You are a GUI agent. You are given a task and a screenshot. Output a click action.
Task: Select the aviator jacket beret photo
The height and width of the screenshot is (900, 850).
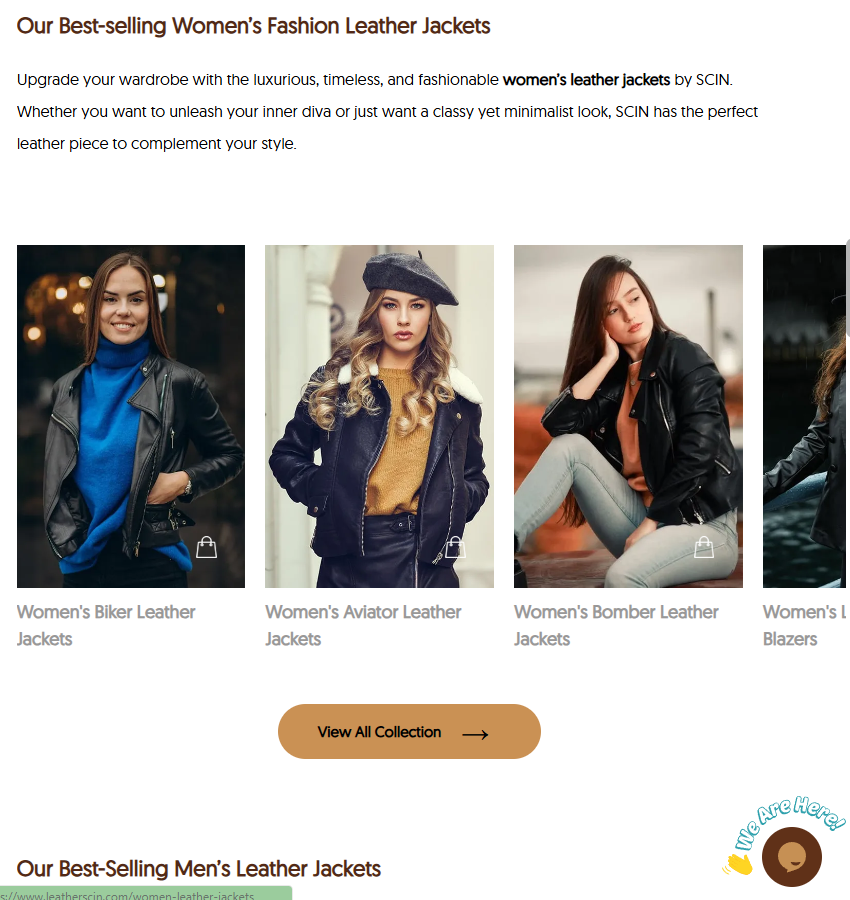[379, 416]
